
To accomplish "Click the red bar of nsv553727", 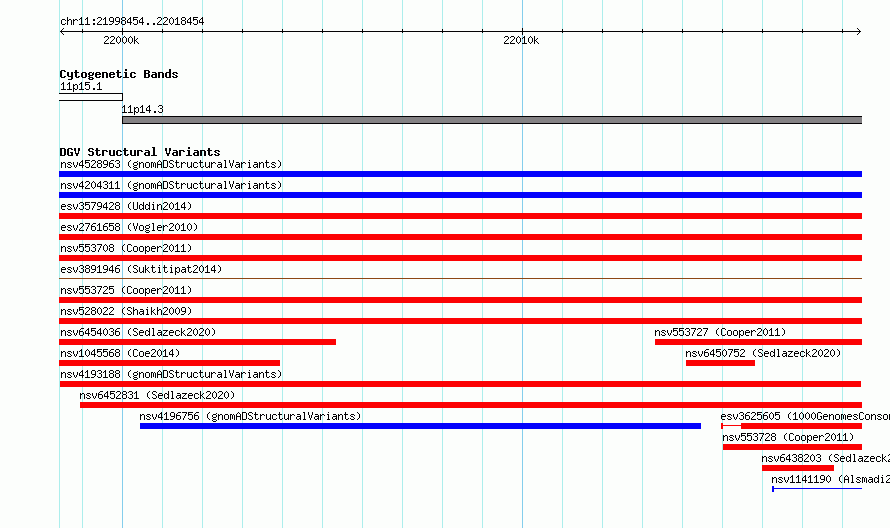I will pos(758,342).
